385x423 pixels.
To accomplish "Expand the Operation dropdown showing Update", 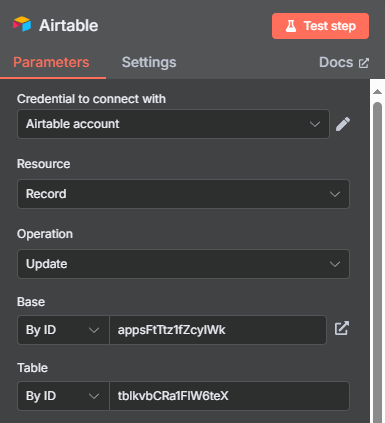I will pos(183,264).
